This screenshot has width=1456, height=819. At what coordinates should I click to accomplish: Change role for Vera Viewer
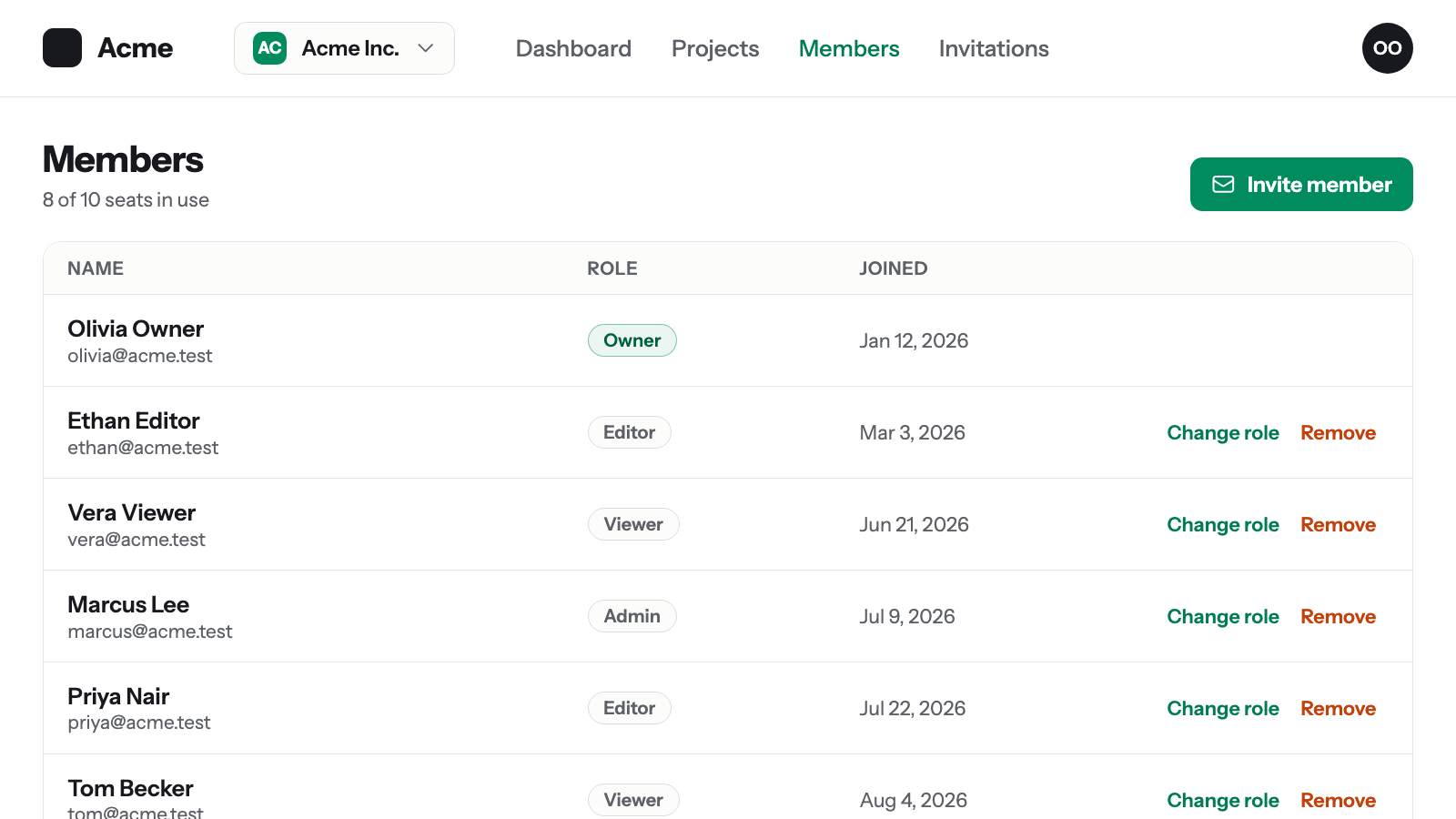1223,525
